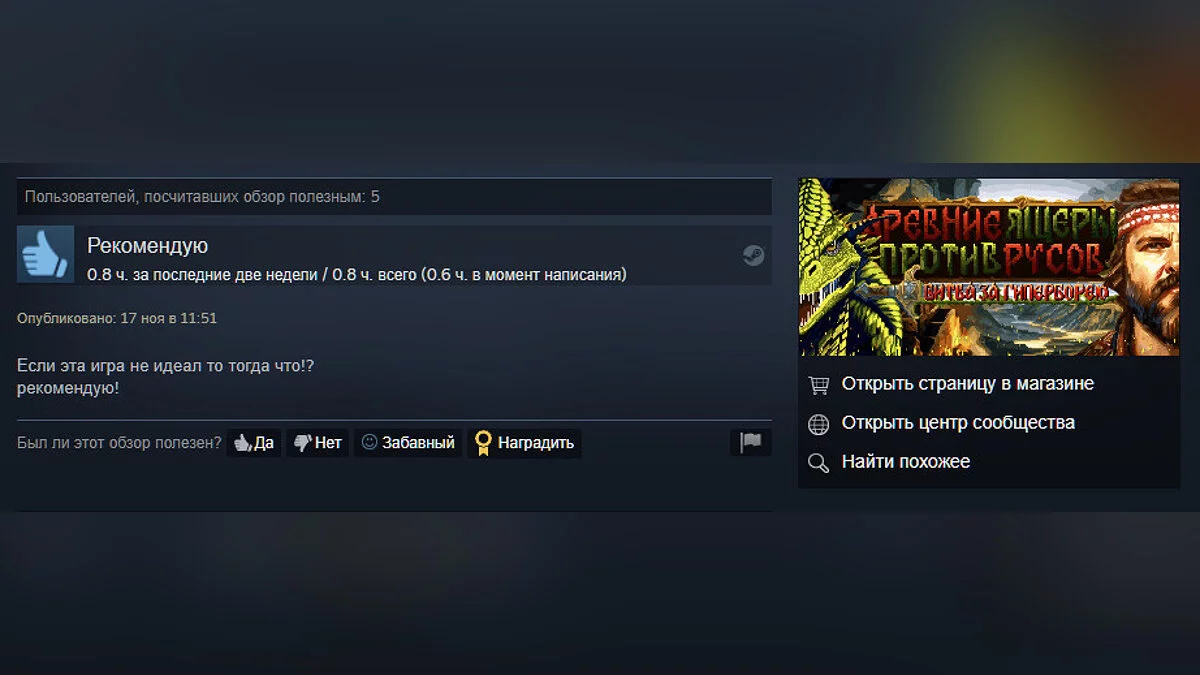This screenshot has width=1200, height=675.
Task: Select the Найти похожее link
Action: point(906,462)
